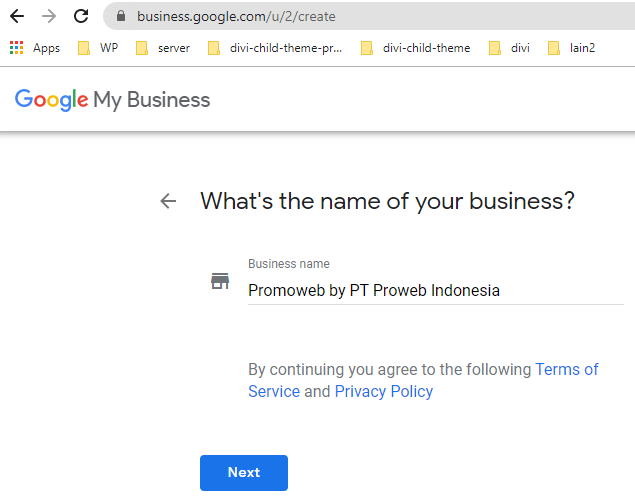The image size is (635, 500).
Task: Click the storefront icon beside Business name
Action: [x=220, y=281]
